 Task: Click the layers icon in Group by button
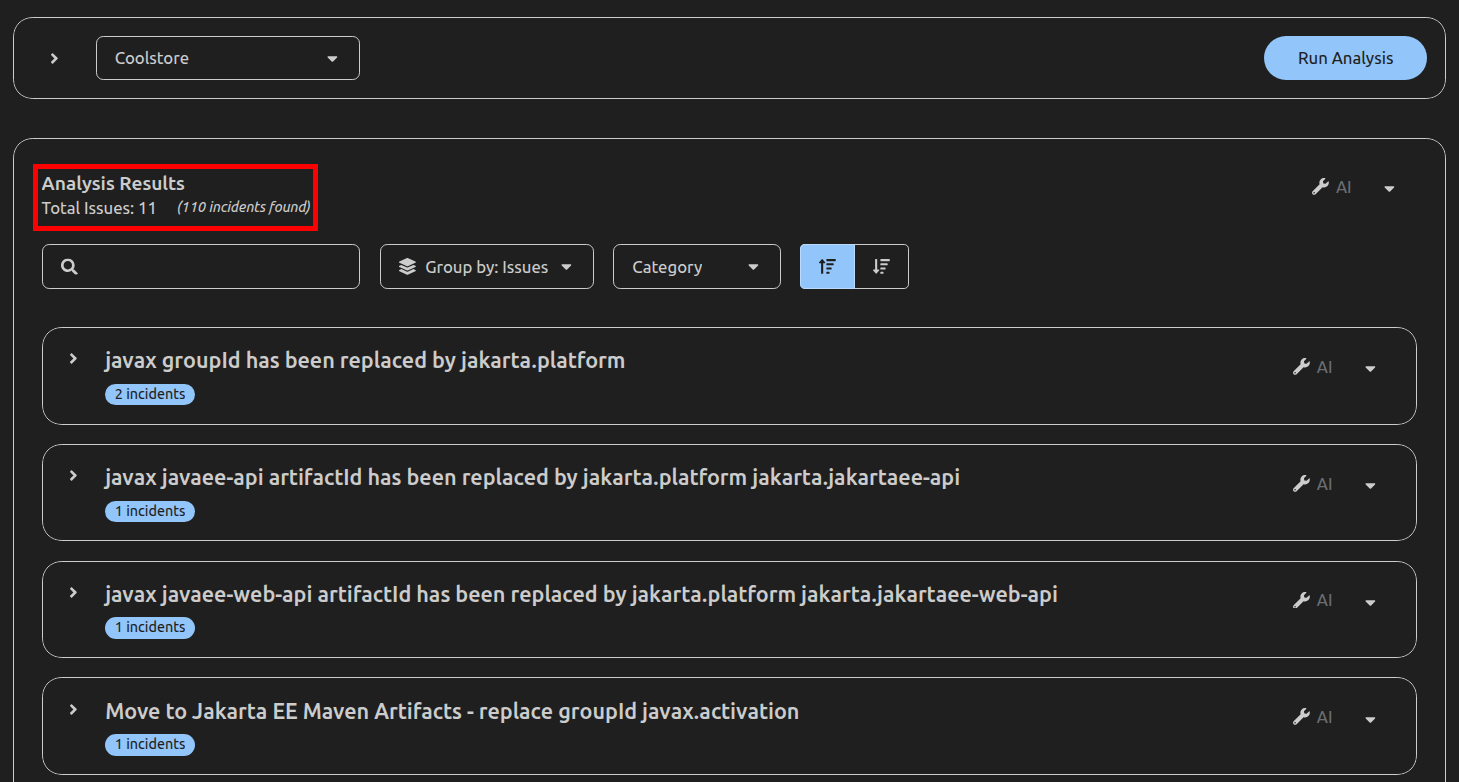coord(407,267)
